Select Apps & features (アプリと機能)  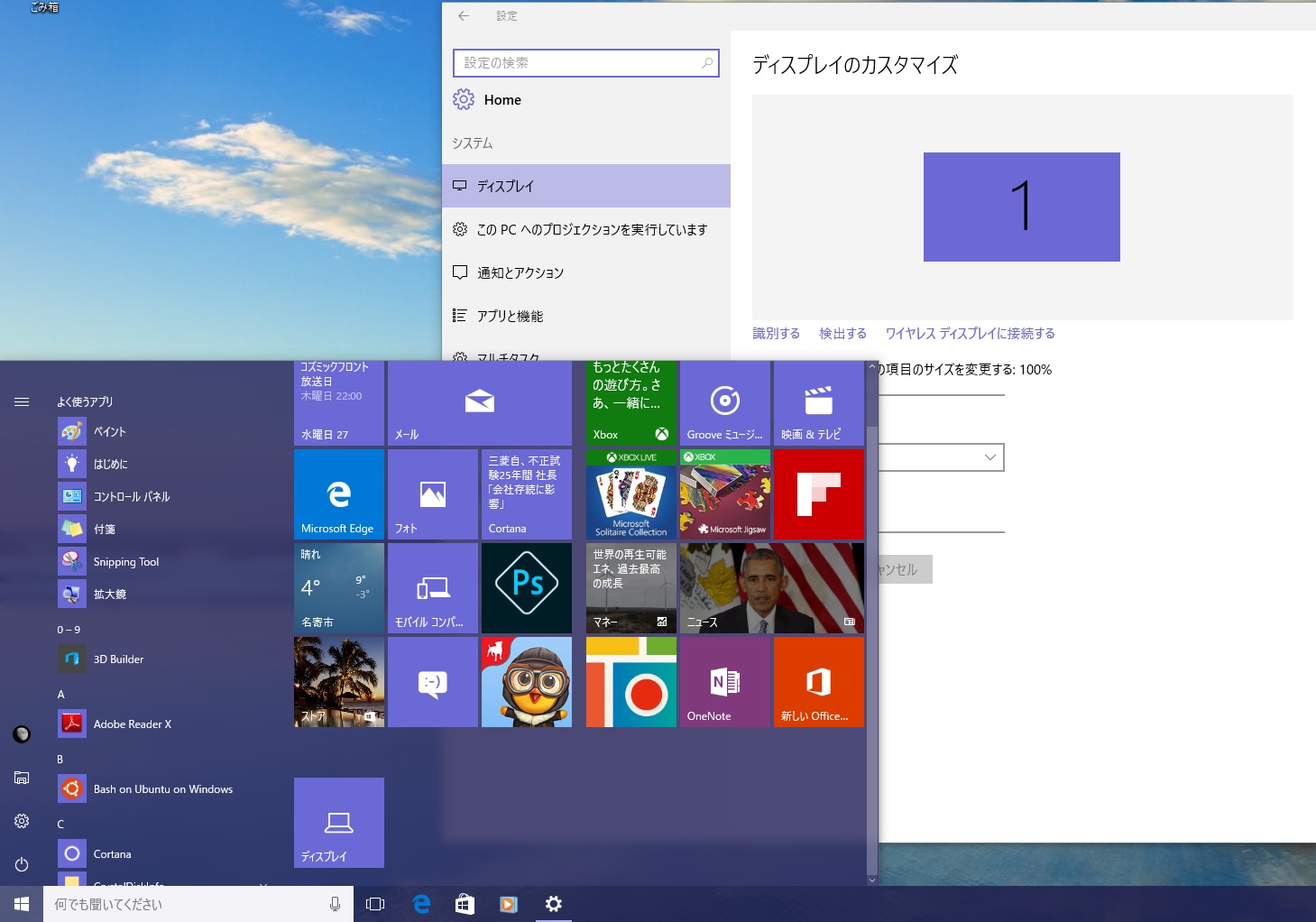[x=586, y=316]
